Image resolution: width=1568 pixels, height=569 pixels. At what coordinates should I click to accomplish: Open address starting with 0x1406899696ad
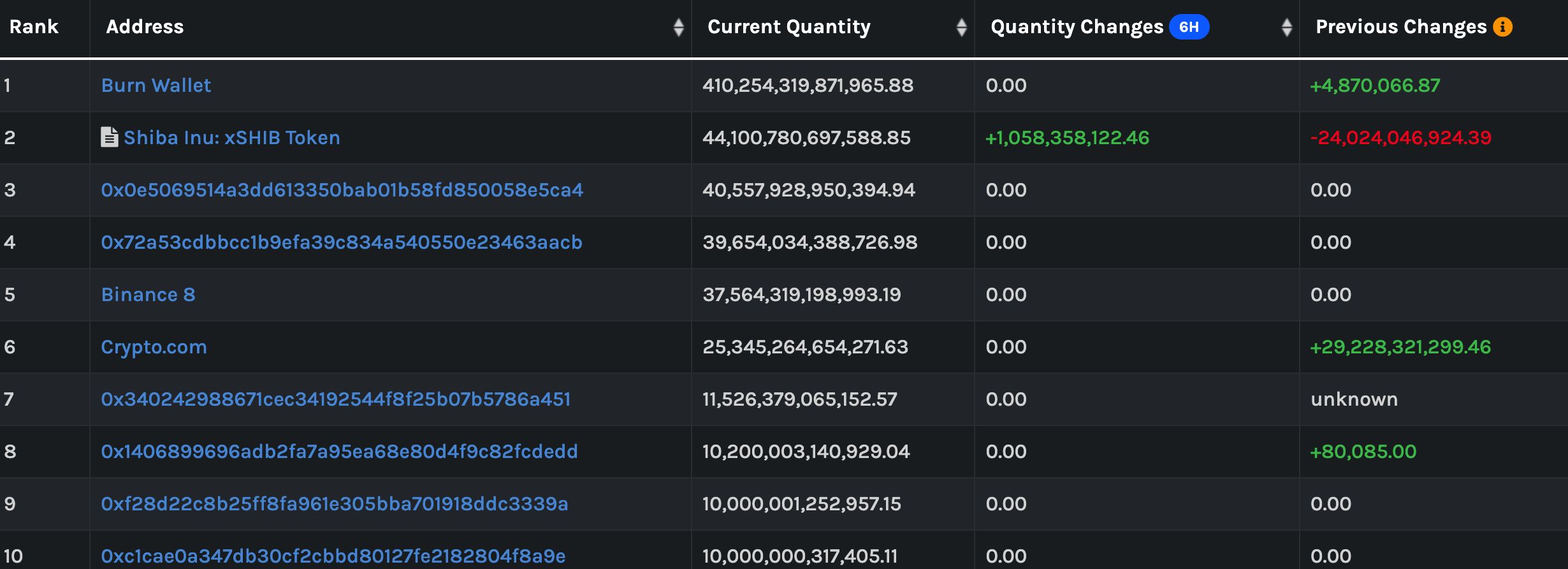(339, 452)
